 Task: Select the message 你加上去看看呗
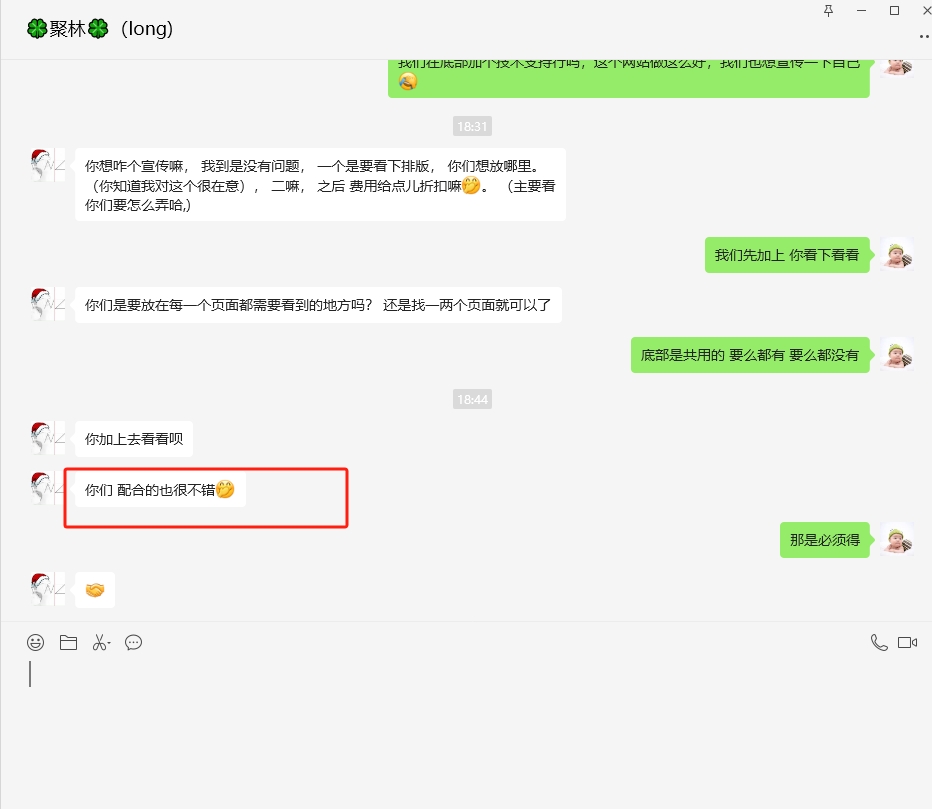(134, 439)
